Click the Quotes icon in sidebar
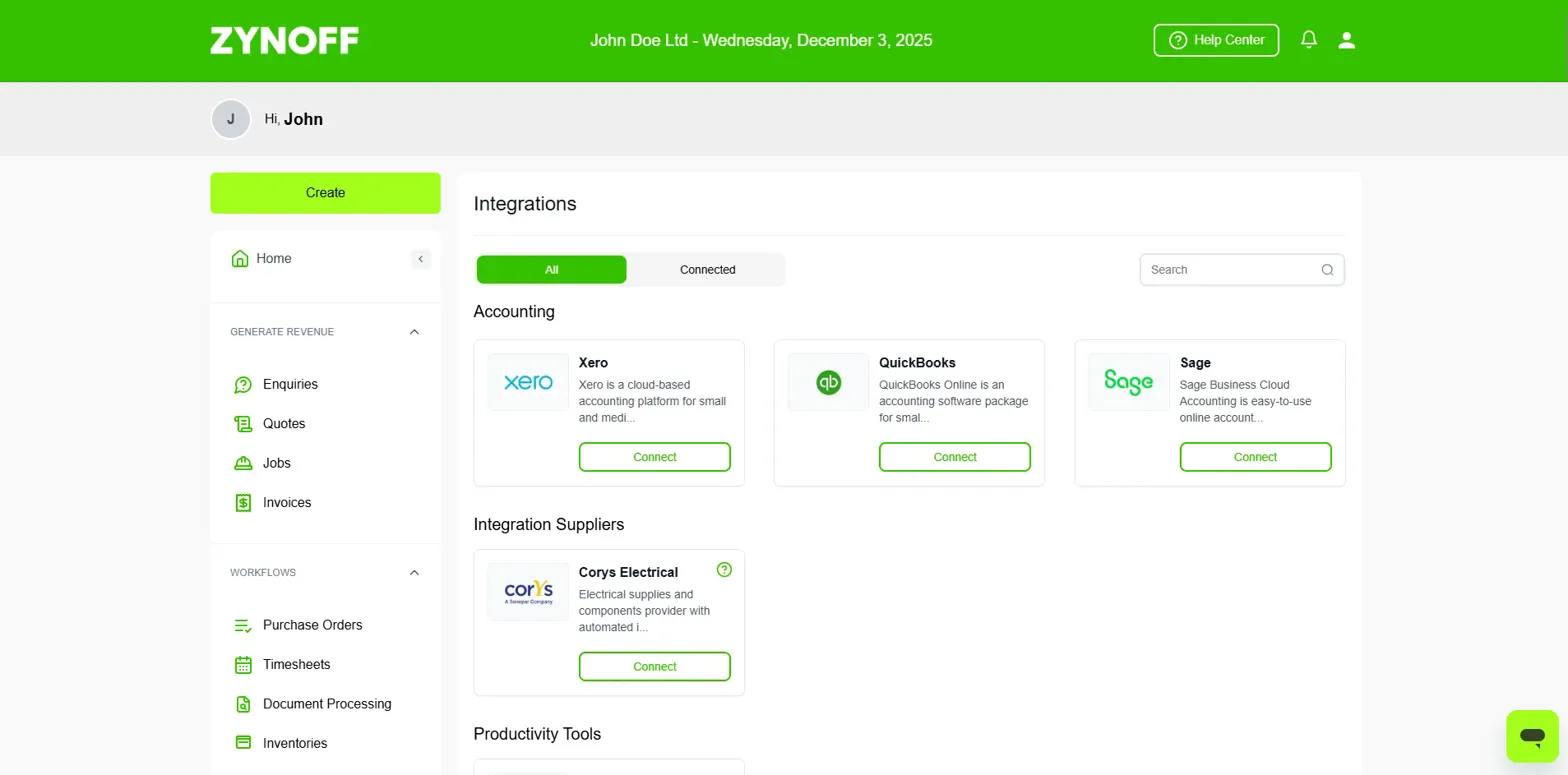This screenshot has width=1568, height=775. (243, 424)
